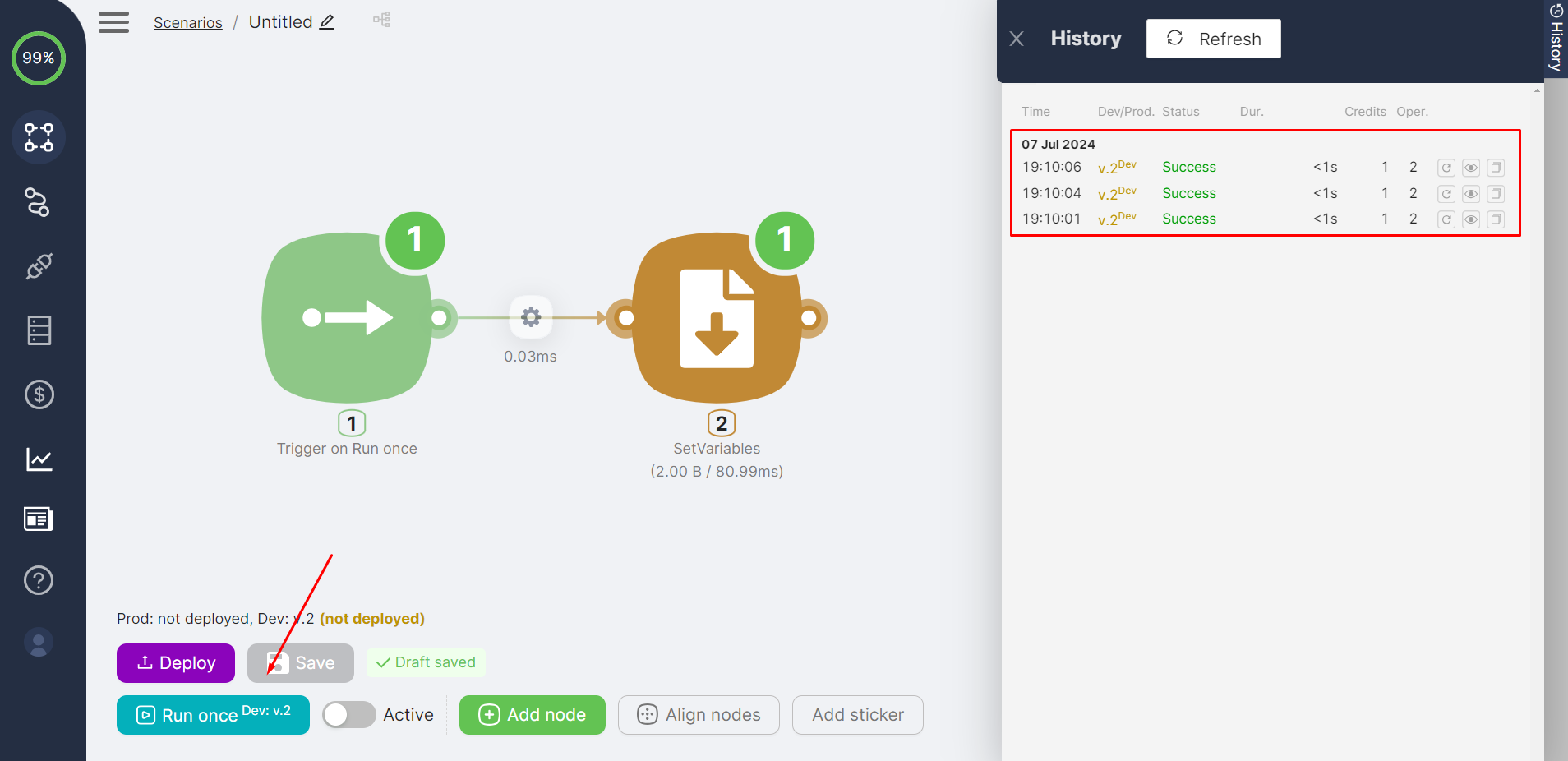Open the connections plug icon

coord(39,266)
